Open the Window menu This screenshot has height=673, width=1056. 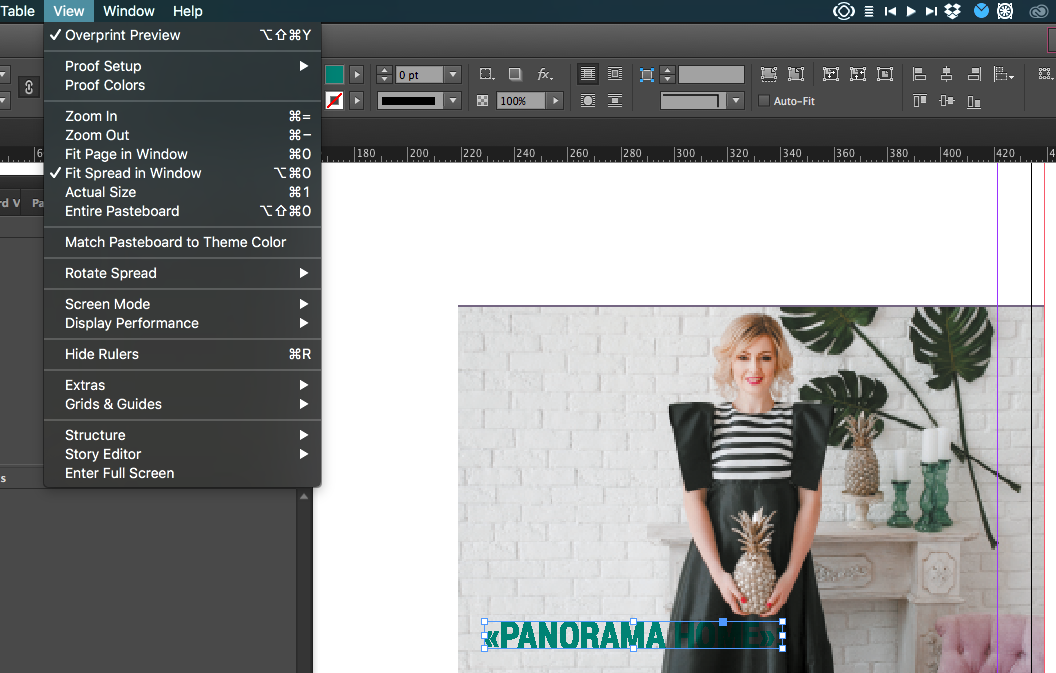(129, 11)
